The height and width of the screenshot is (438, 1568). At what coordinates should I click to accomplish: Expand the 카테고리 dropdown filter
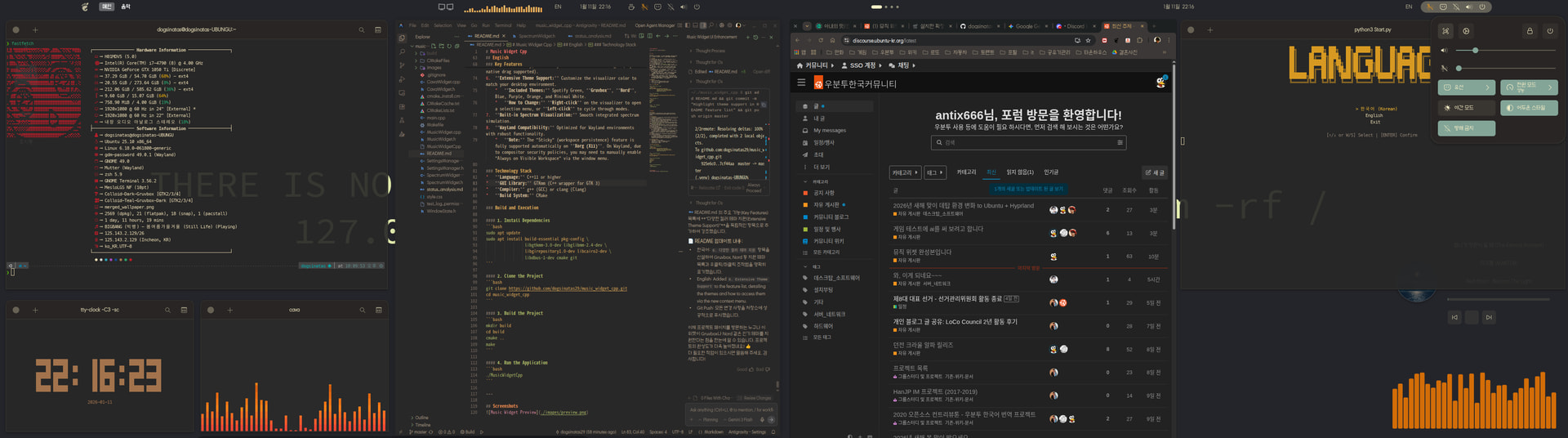(x=905, y=172)
